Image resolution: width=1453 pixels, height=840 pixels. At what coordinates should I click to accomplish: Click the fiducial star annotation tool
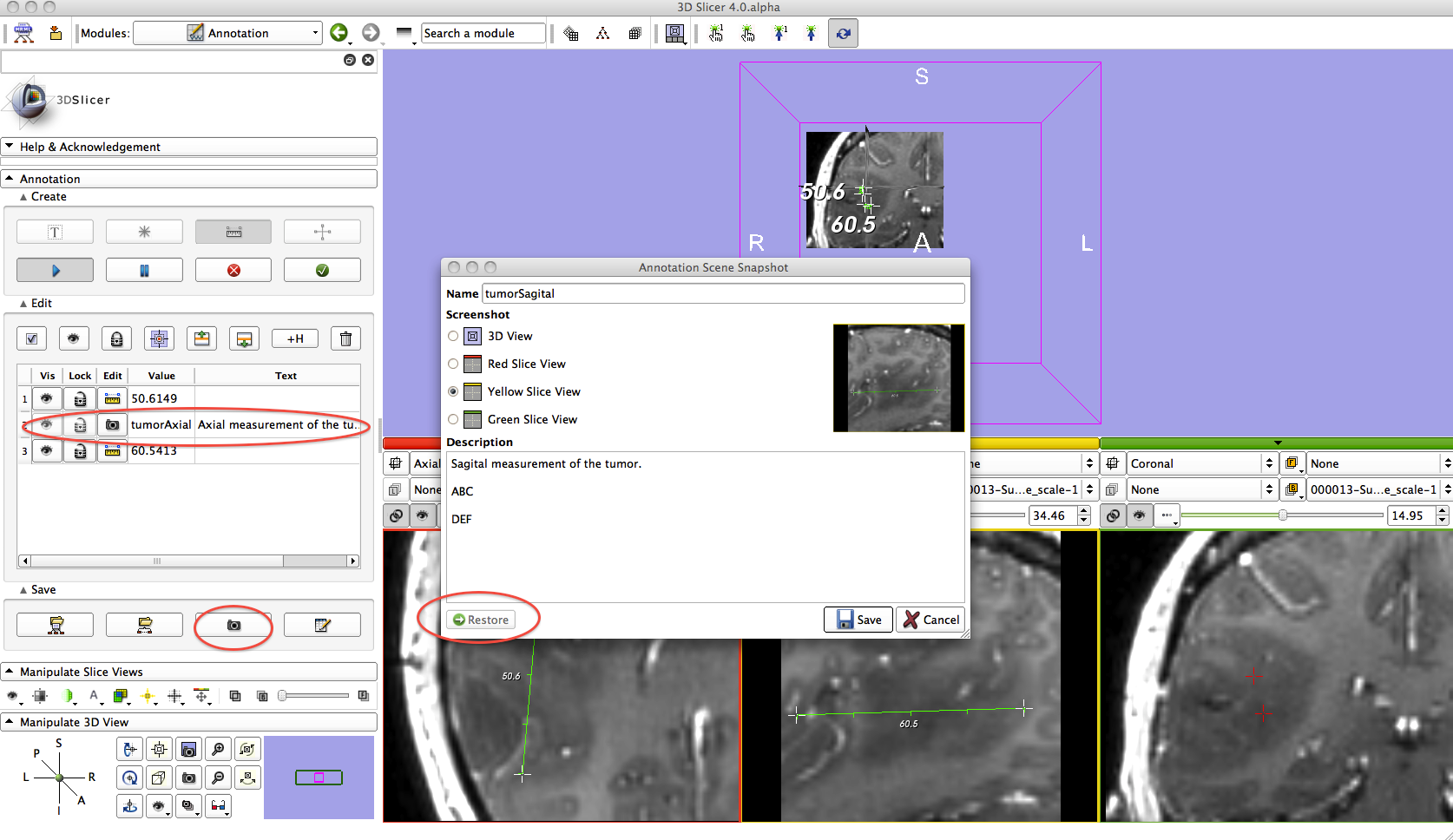point(144,232)
